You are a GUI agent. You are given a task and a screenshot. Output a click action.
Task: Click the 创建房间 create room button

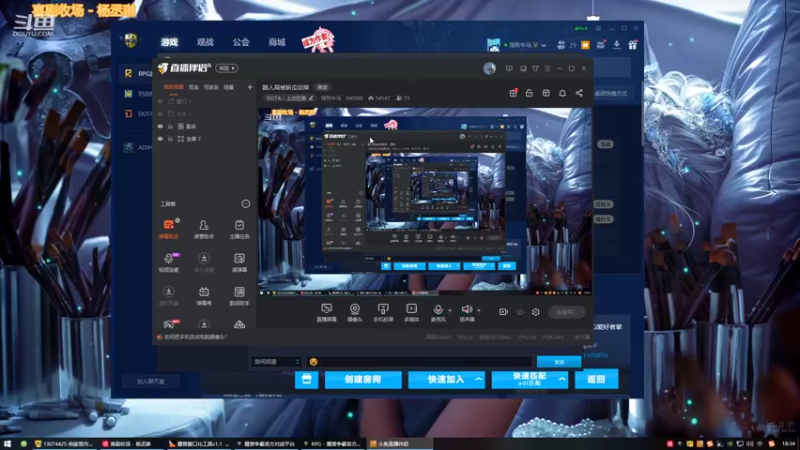click(x=363, y=379)
